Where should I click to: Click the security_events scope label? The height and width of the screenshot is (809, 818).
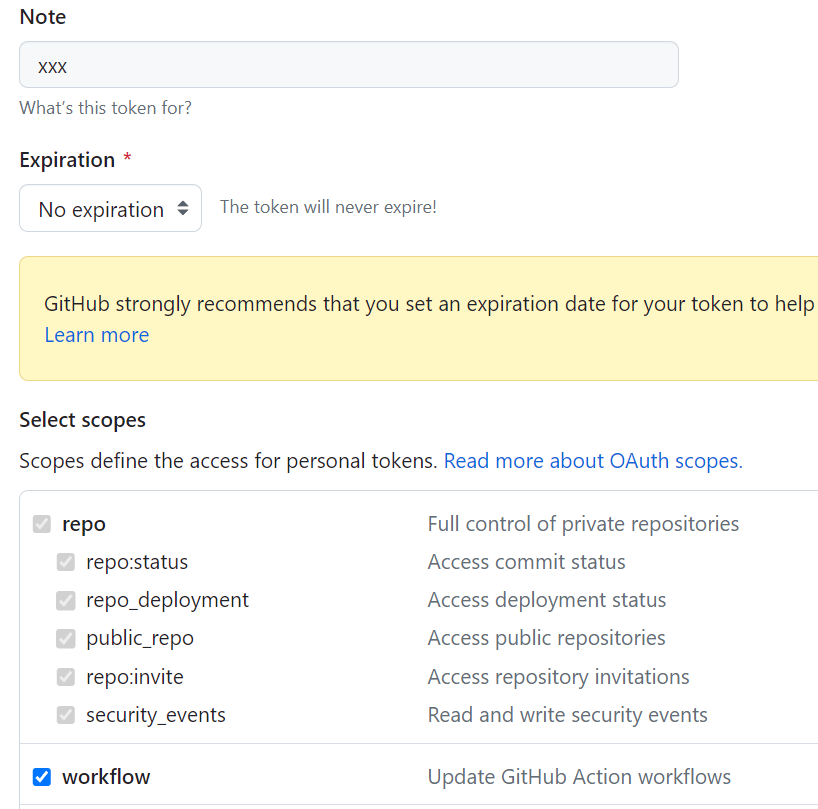(156, 715)
